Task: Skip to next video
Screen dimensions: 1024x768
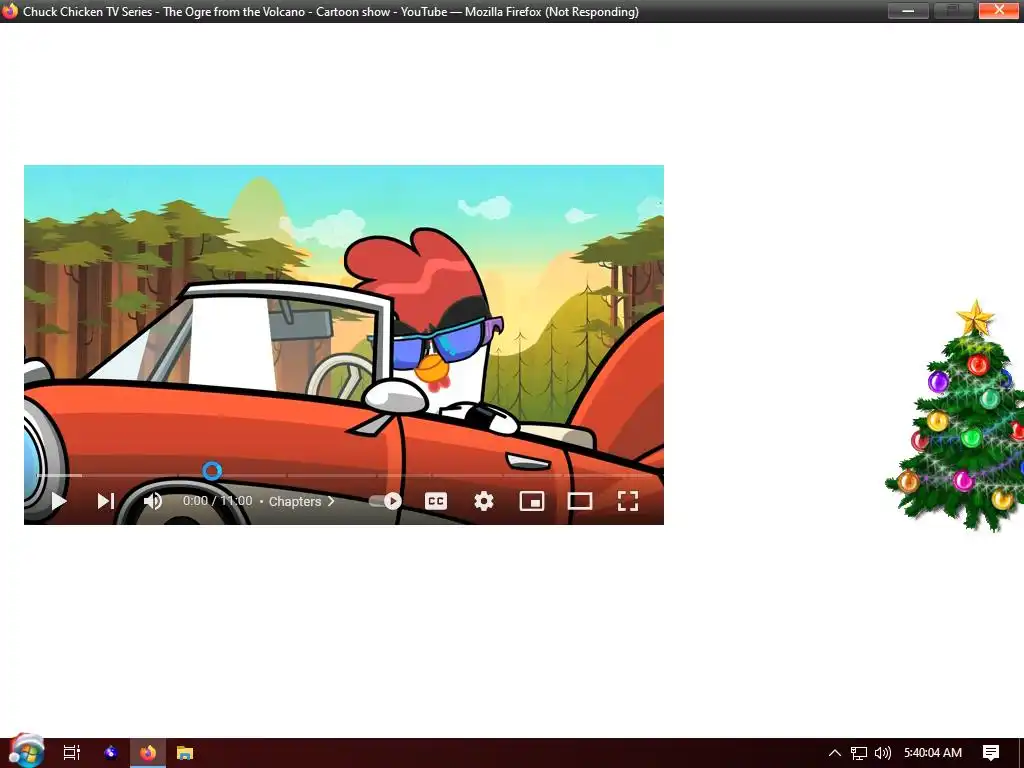Action: tap(106, 501)
